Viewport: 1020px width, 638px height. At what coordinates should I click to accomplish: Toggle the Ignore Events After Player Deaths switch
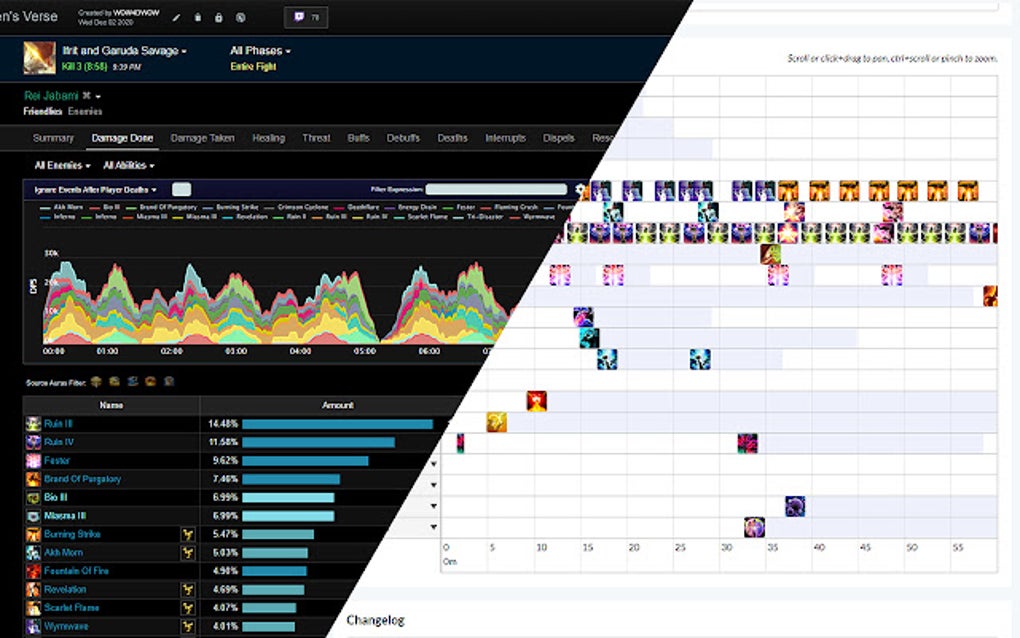tap(182, 188)
